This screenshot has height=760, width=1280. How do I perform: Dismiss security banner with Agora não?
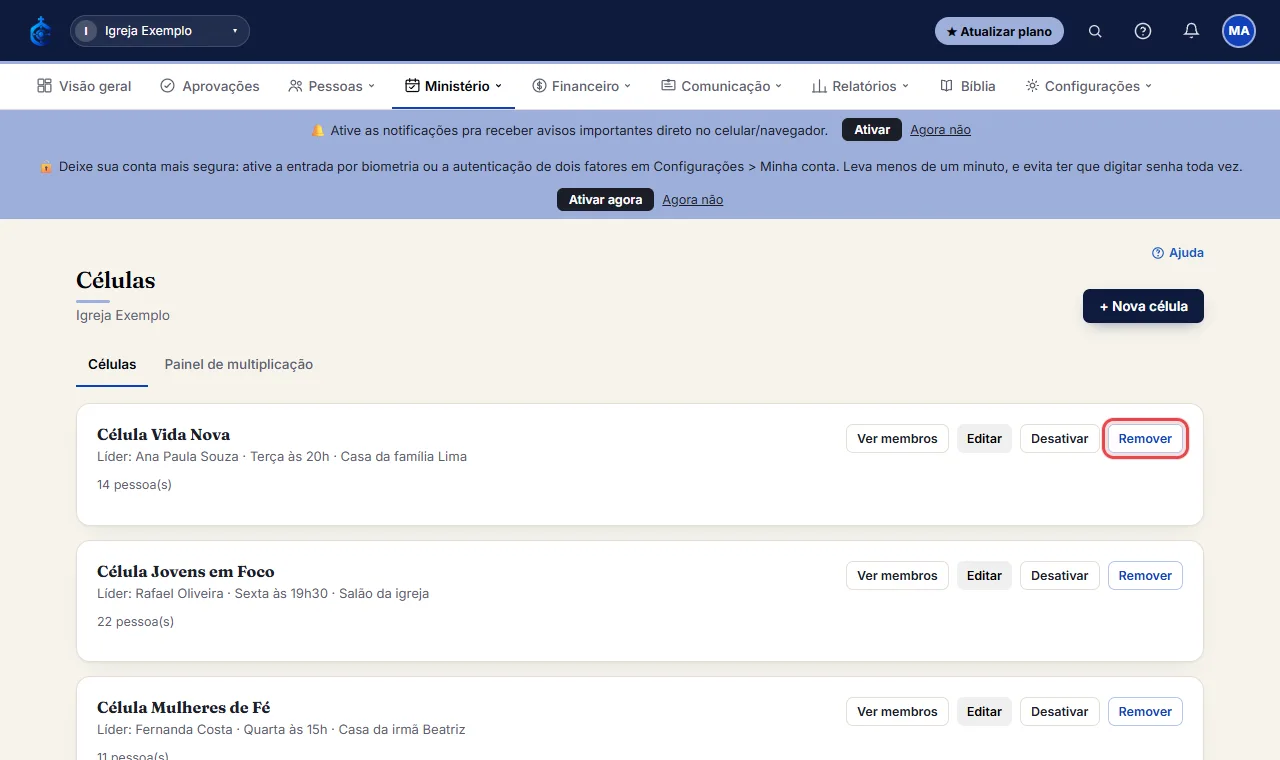click(x=692, y=200)
